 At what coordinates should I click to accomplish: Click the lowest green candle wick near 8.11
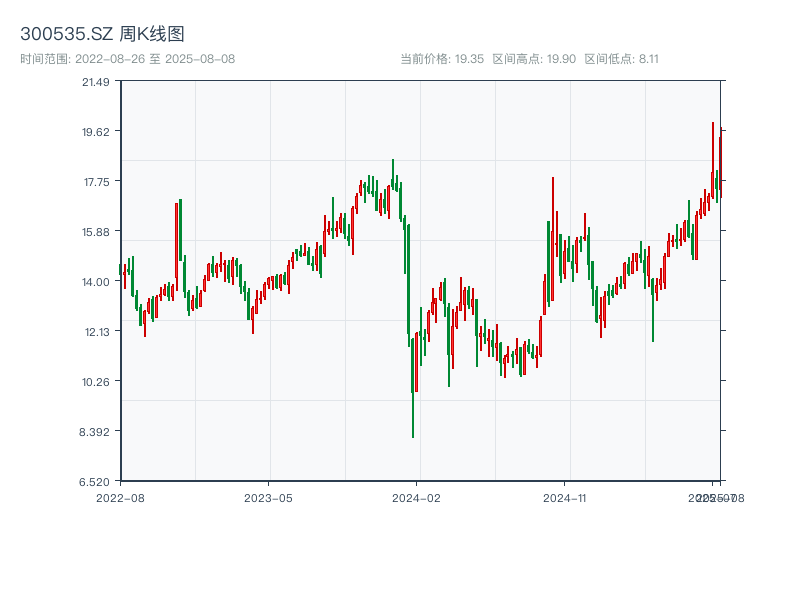pos(413,420)
